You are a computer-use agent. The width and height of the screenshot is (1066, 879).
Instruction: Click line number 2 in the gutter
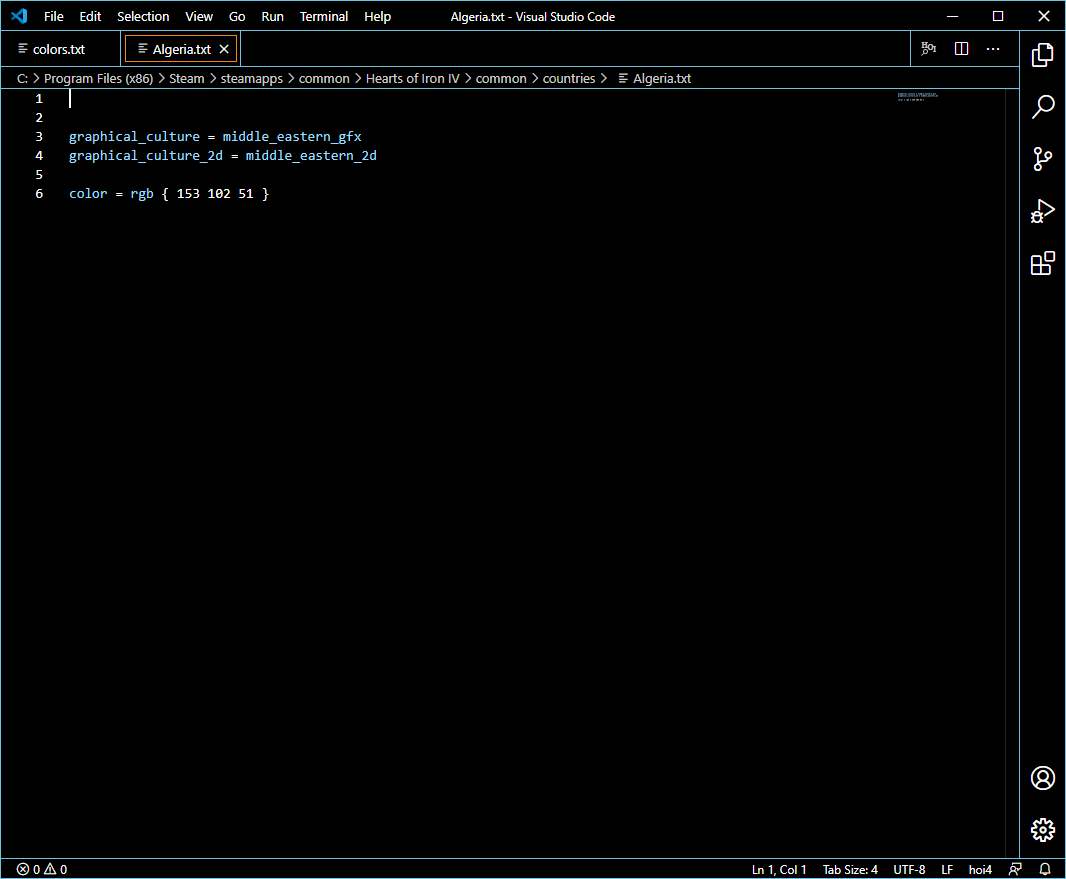click(x=39, y=118)
